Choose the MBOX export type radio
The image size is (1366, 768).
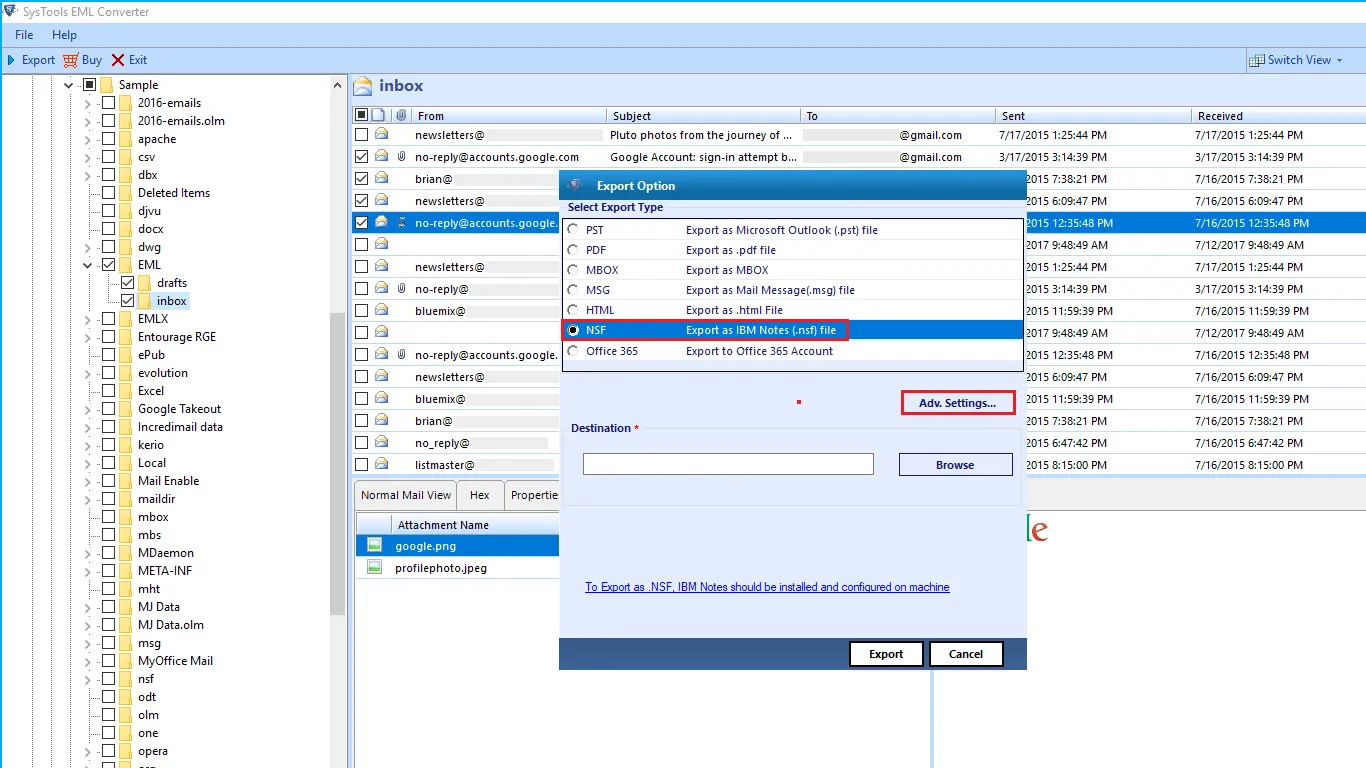573,270
